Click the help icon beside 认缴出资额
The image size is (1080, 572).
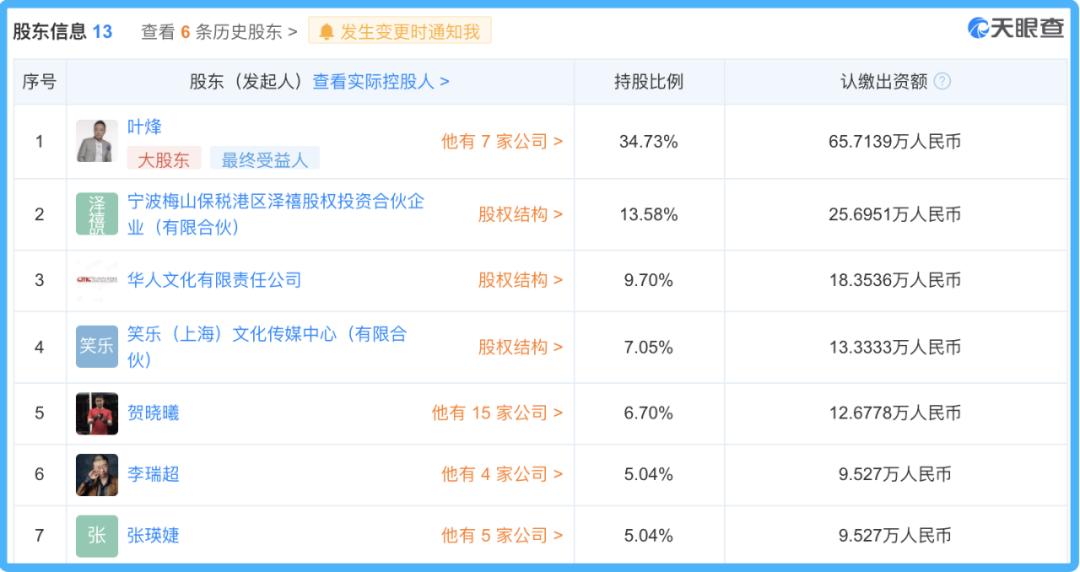pyautogui.click(x=941, y=81)
